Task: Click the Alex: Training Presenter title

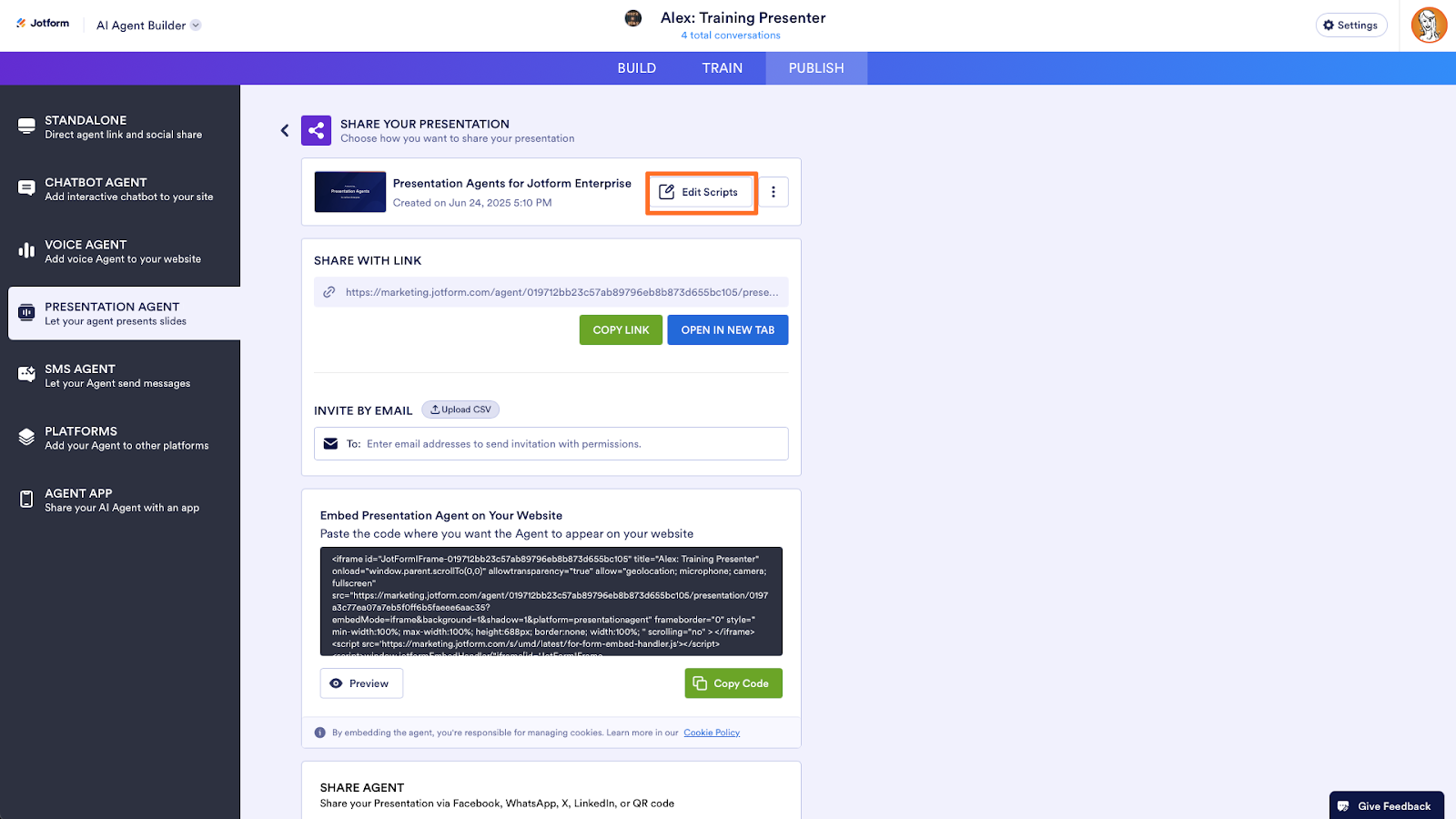Action: point(743,18)
